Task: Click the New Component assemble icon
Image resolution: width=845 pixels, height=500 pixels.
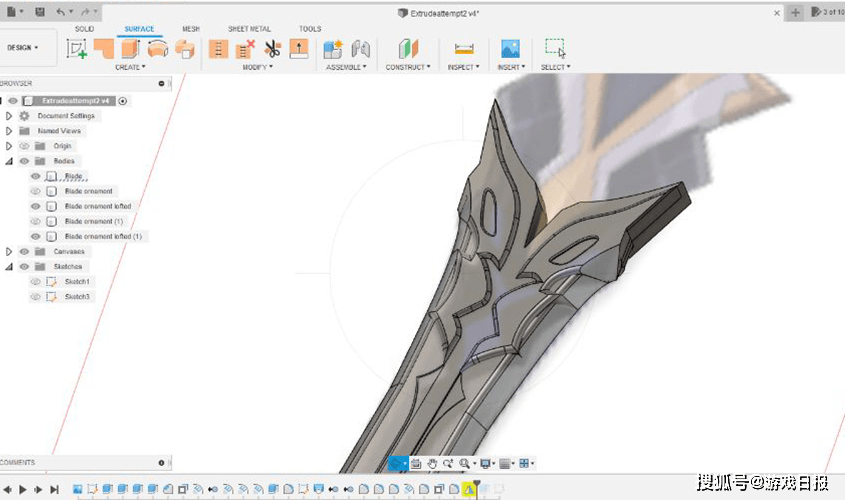Action: pyautogui.click(x=333, y=48)
